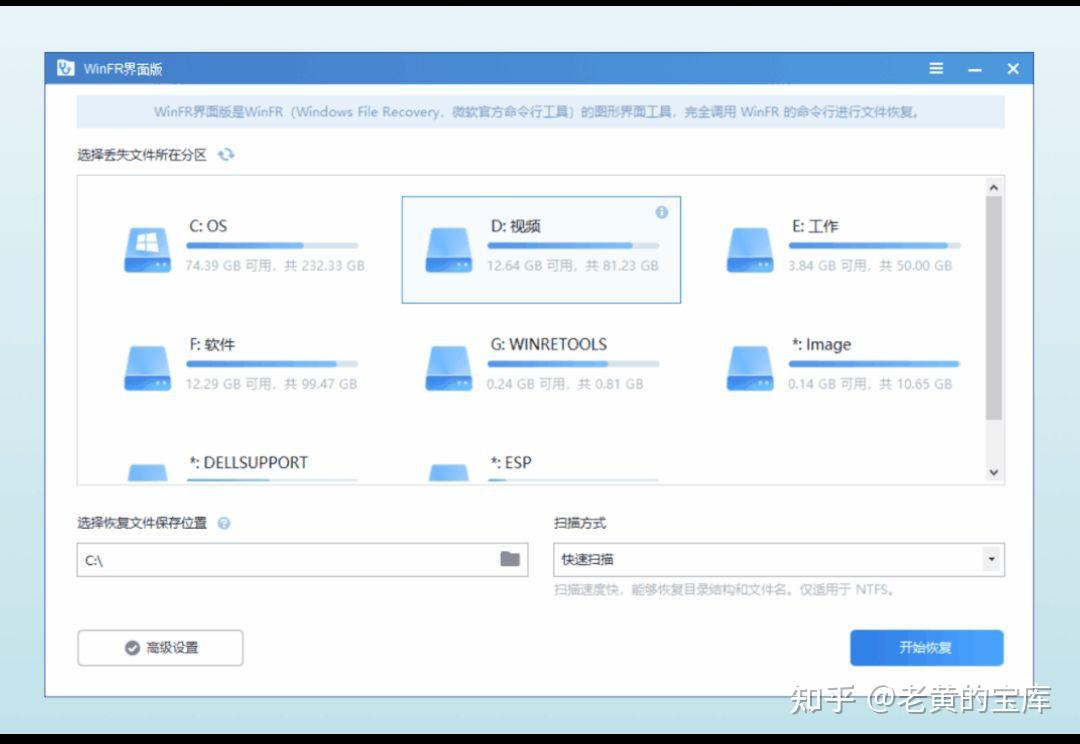Click the G: WINRETOOLS usage bar
Screen dimensions: 1080x744
[574, 364]
